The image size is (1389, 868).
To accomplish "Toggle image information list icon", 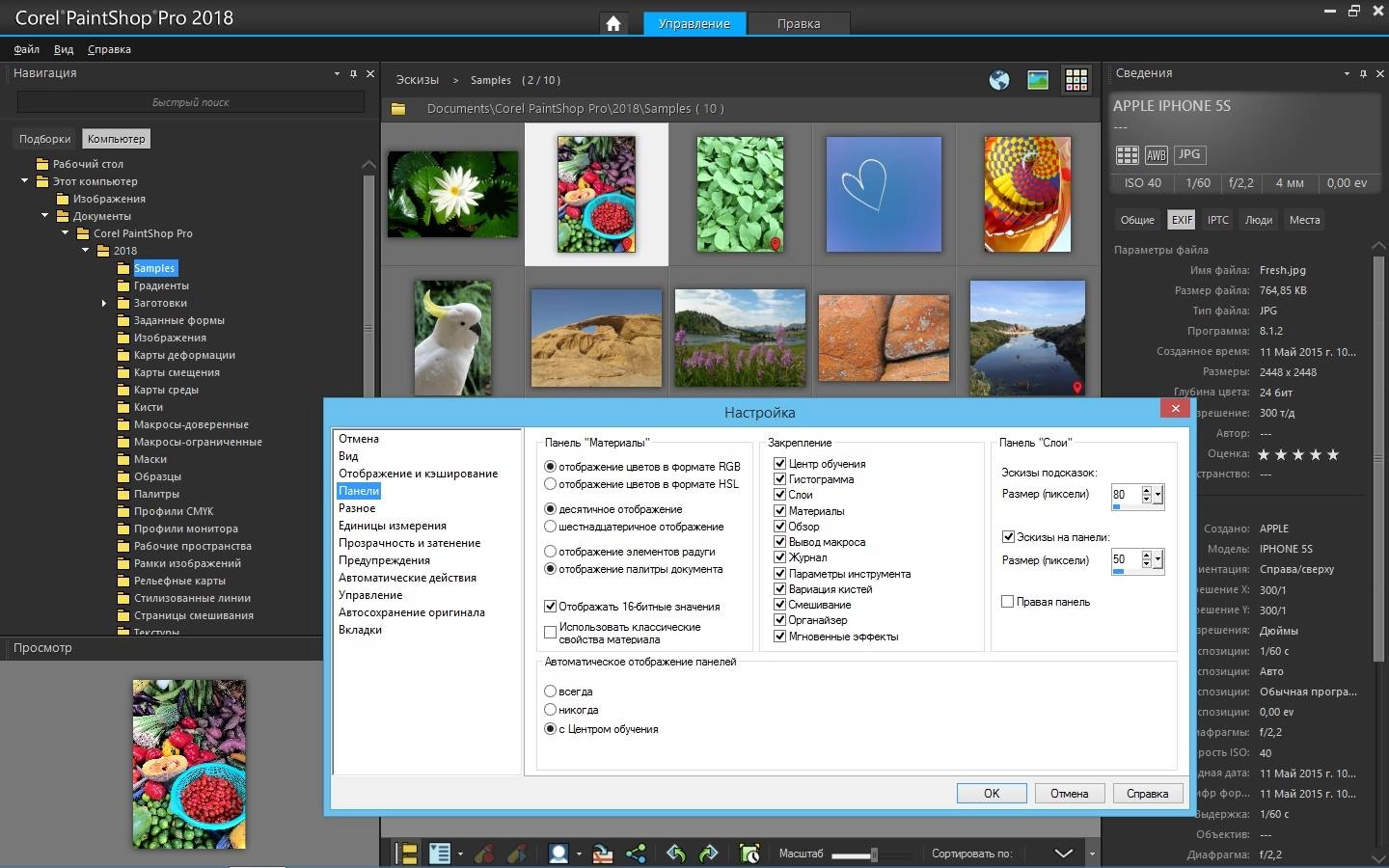I will click(440, 854).
